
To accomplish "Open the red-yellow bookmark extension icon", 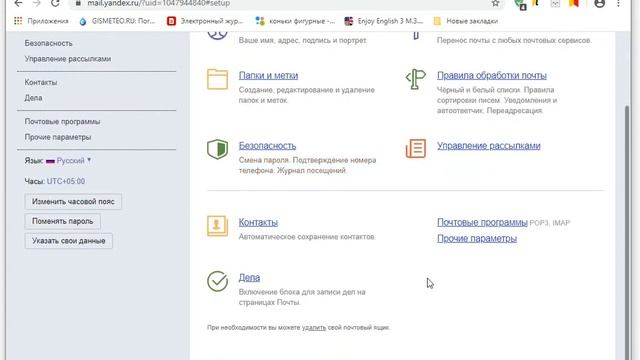I will (x=574, y=3).
